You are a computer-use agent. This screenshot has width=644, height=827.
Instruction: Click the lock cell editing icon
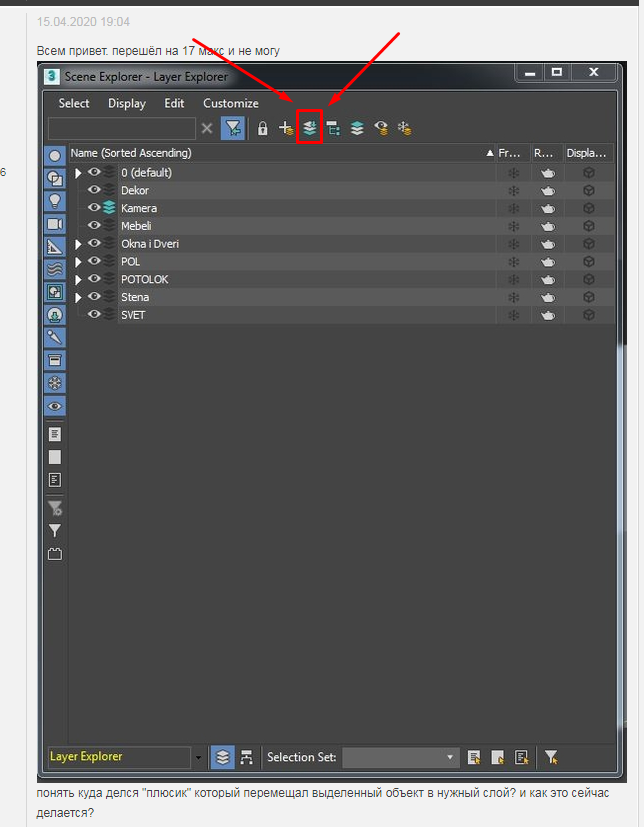coord(262,128)
